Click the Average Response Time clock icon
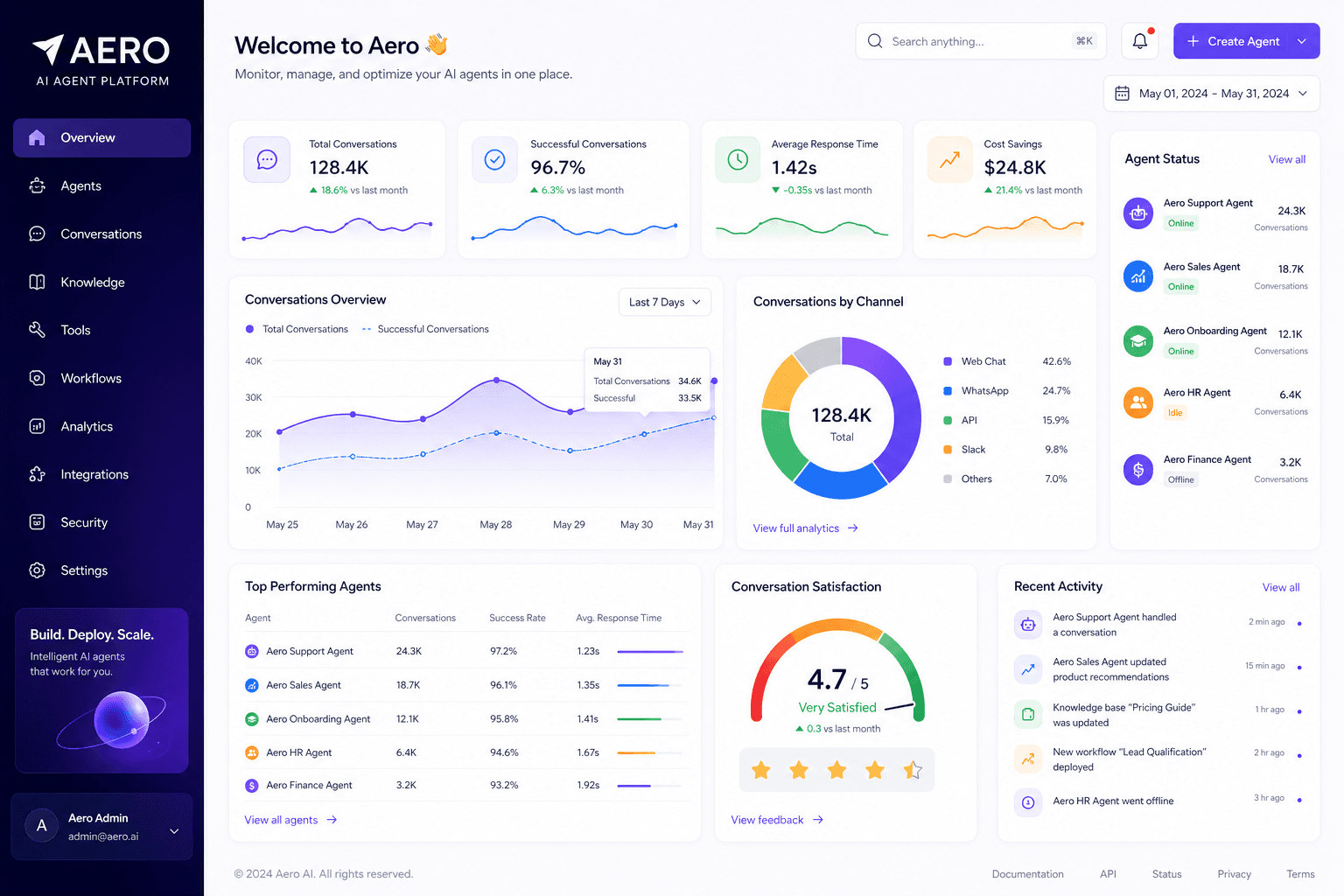 (738, 159)
